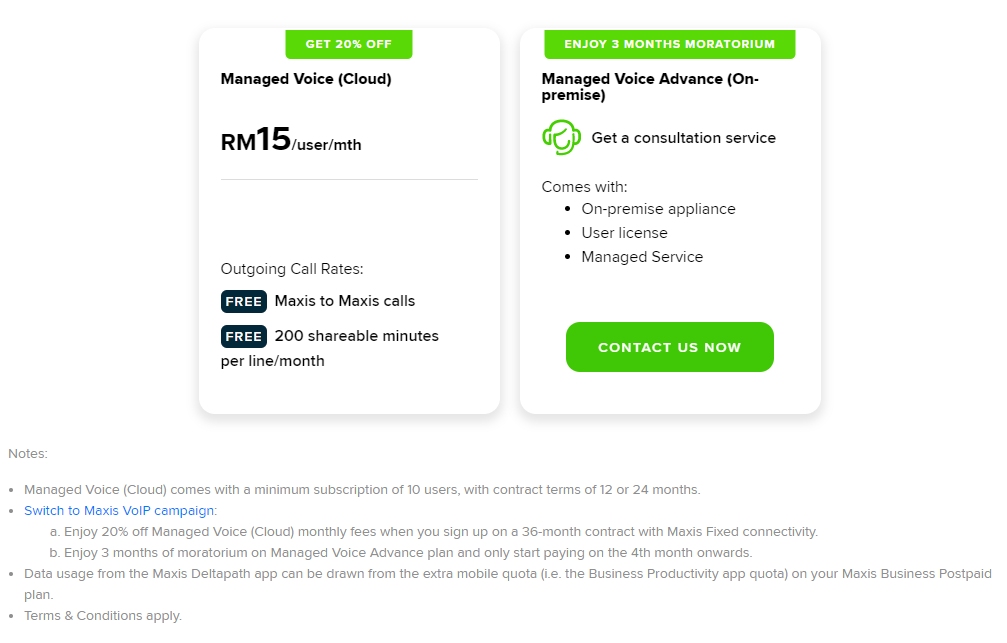This screenshot has height=643, width=1007.
Task: Click the FREE badge beside 200 shareable minutes
Action: coord(243,336)
